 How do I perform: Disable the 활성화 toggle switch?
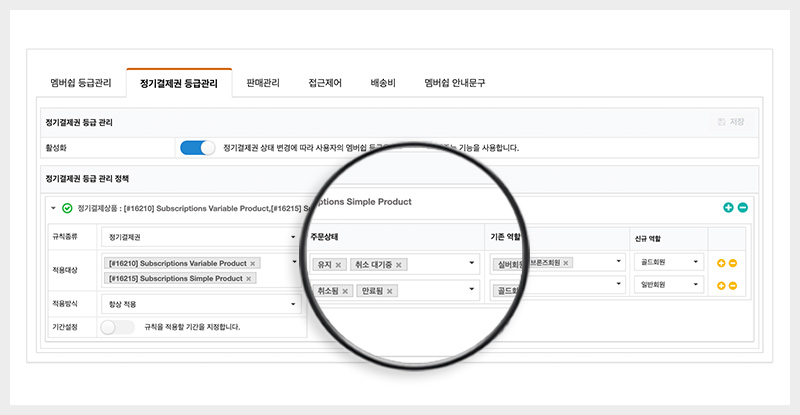click(x=197, y=148)
